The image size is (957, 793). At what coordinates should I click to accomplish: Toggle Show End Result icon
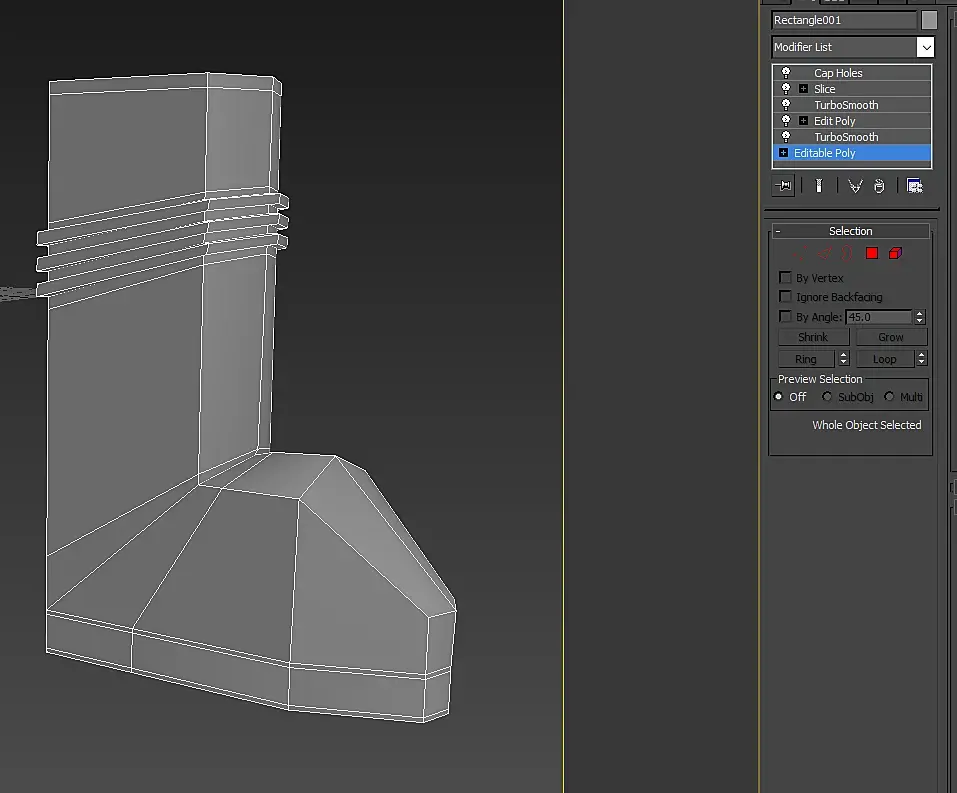pos(819,186)
